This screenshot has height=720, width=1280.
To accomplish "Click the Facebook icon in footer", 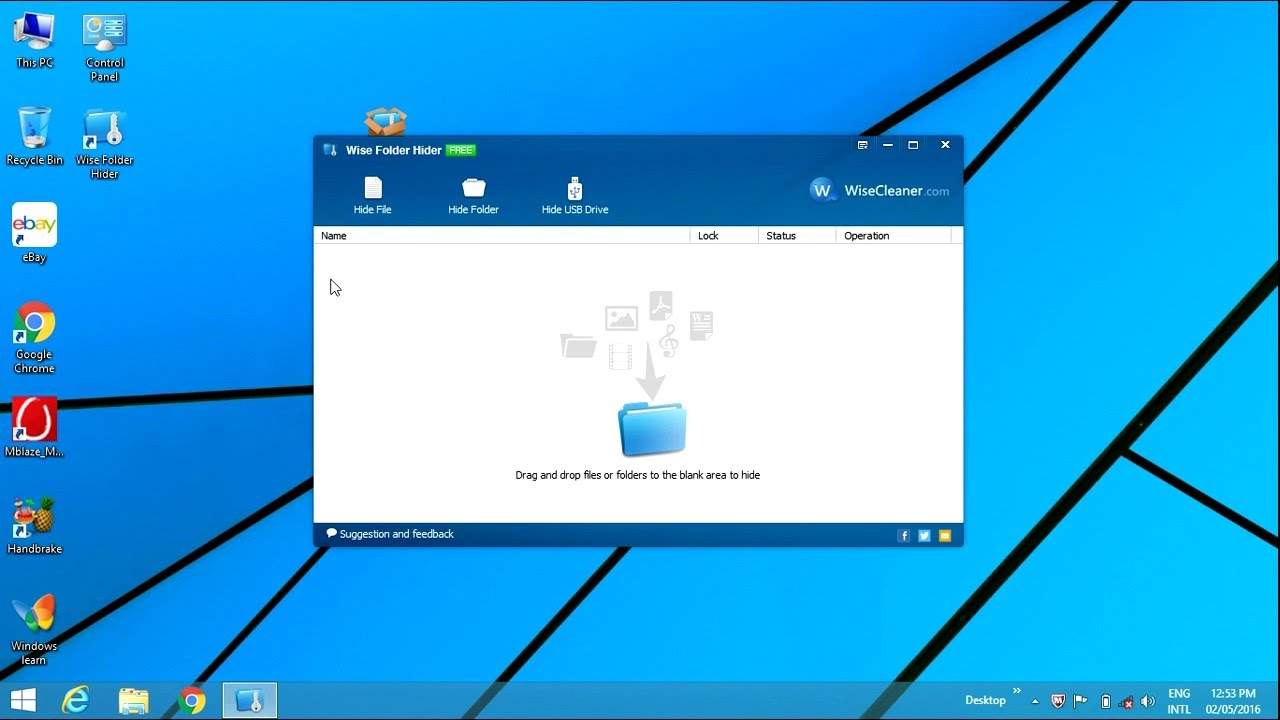I will coord(904,536).
